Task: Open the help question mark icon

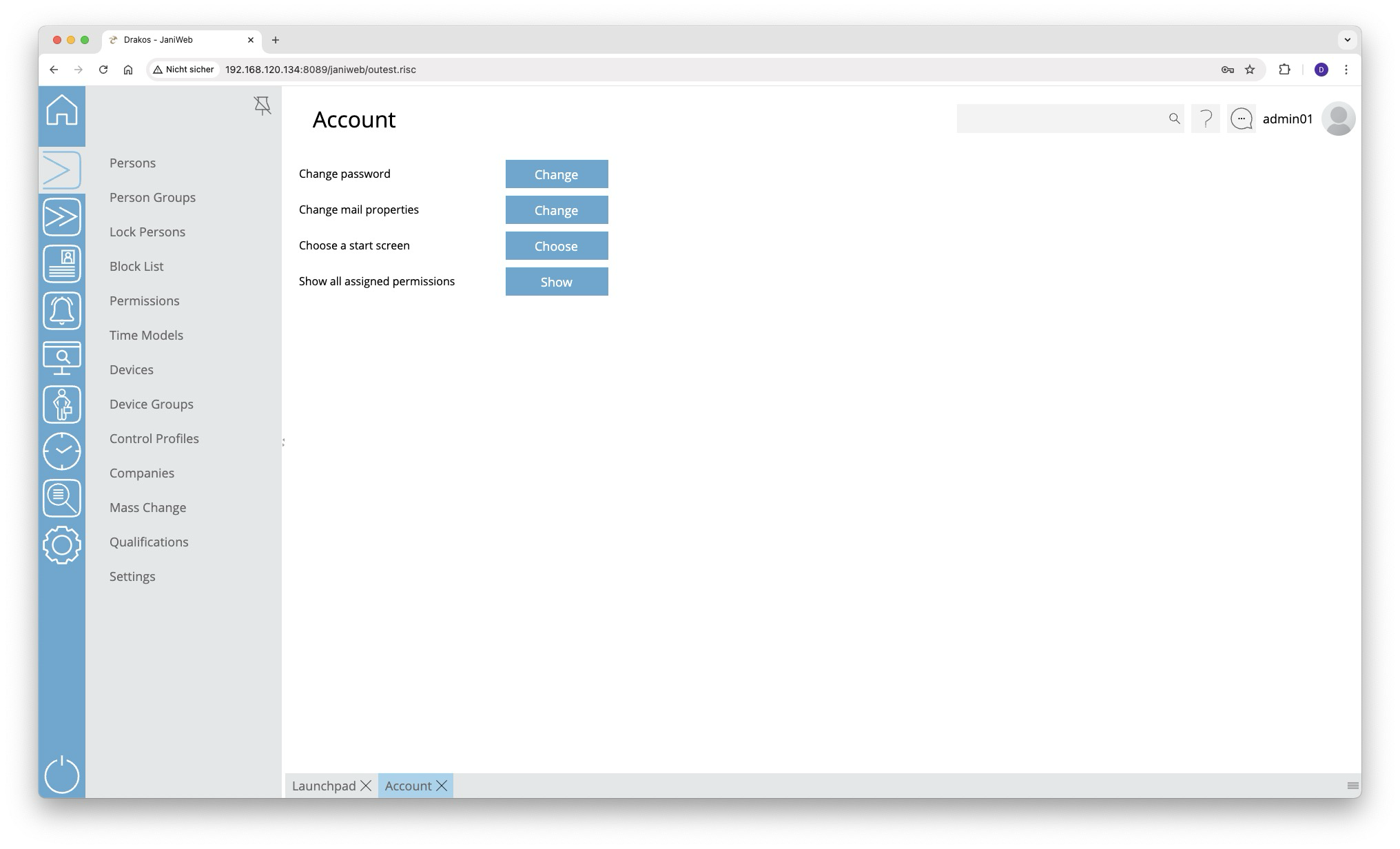Action: (1205, 119)
